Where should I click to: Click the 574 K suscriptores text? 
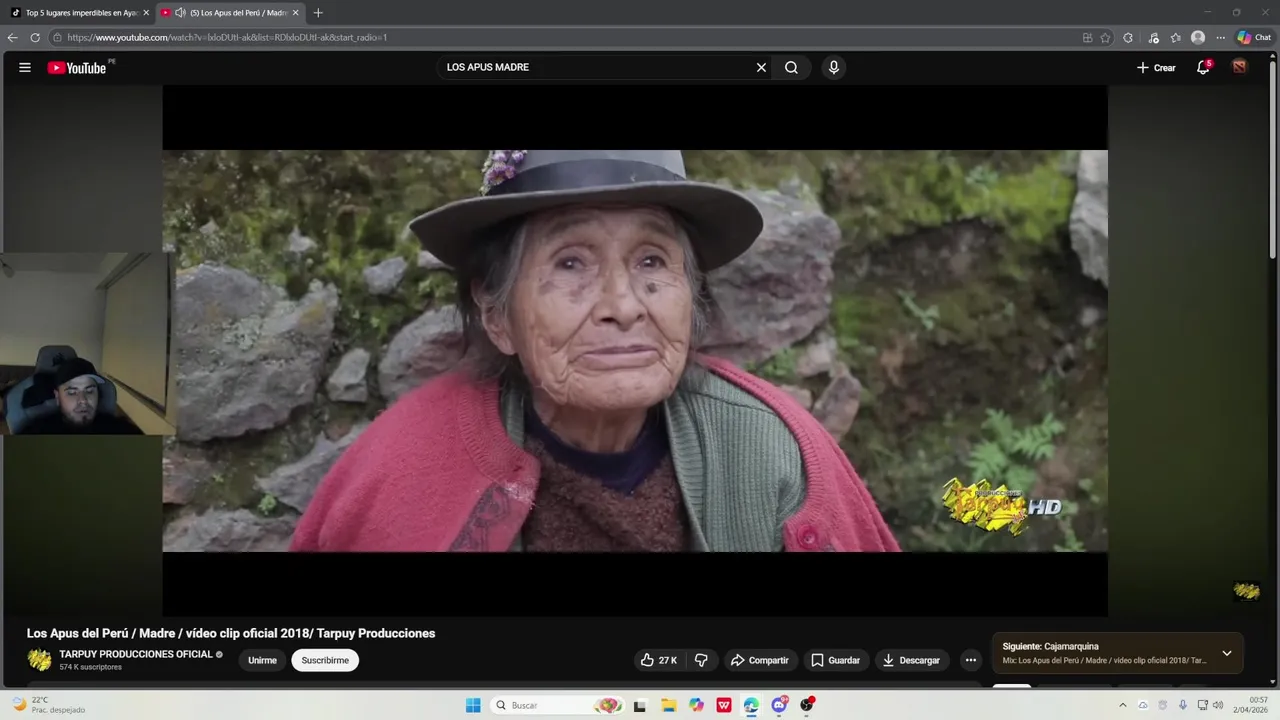[x=90, y=667]
